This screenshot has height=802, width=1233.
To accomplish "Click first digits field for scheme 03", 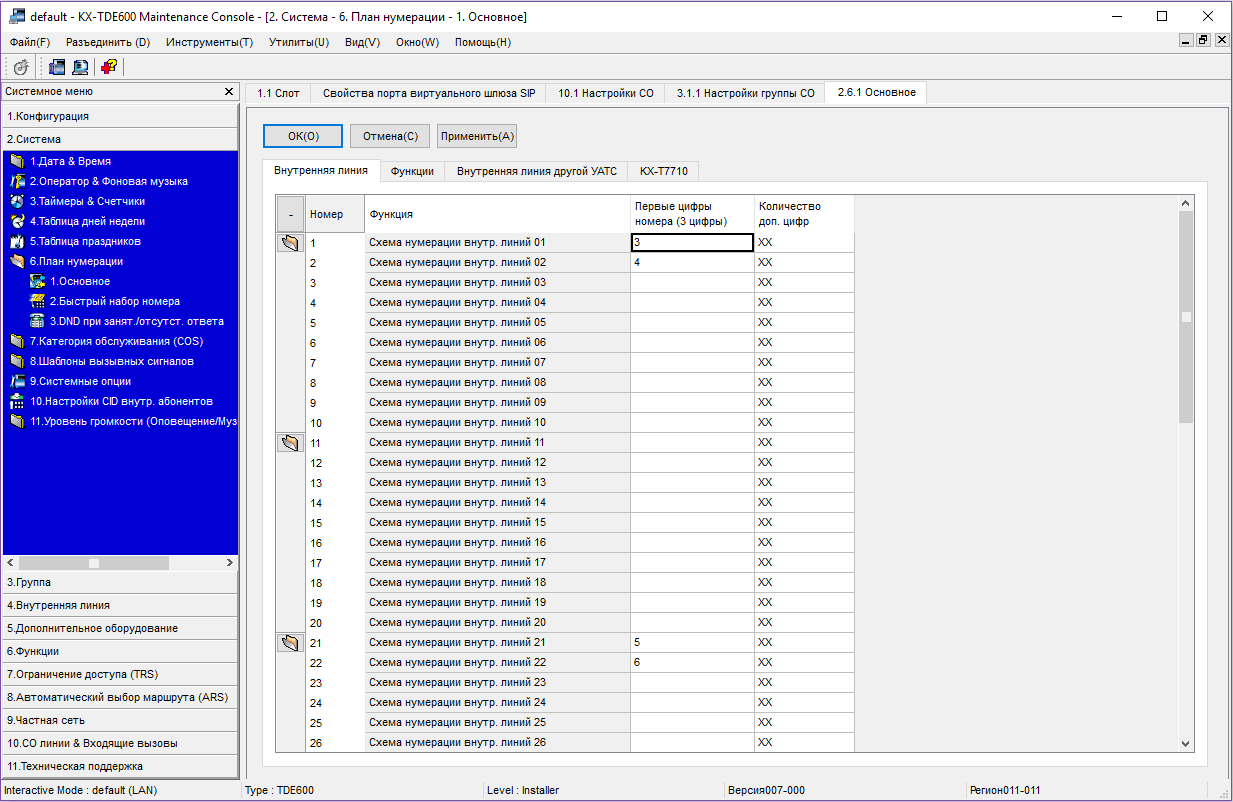I will (x=692, y=282).
